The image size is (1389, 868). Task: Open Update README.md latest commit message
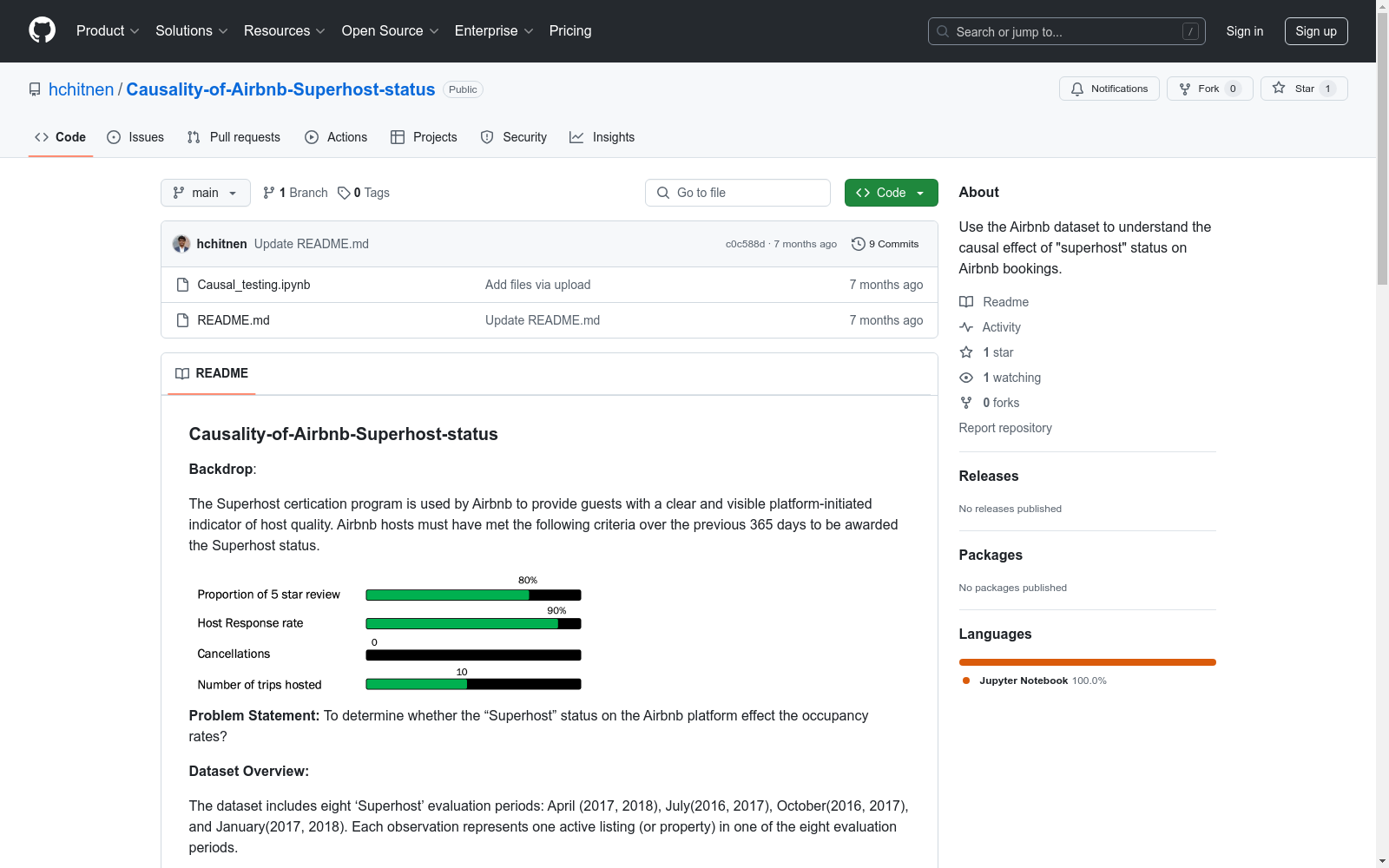[312, 244]
